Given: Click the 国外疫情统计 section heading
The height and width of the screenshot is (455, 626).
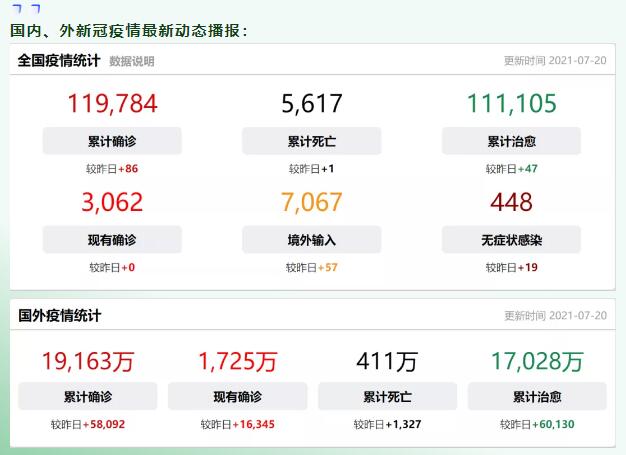Looking at the screenshot, I should (59, 316).
